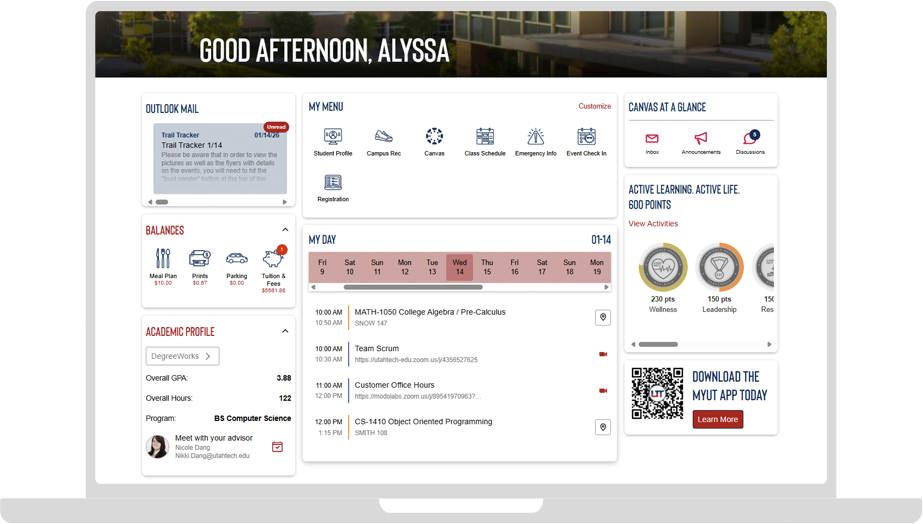The height and width of the screenshot is (524, 923).
Task: Collapse the Balances card
Action: tap(285, 230)
